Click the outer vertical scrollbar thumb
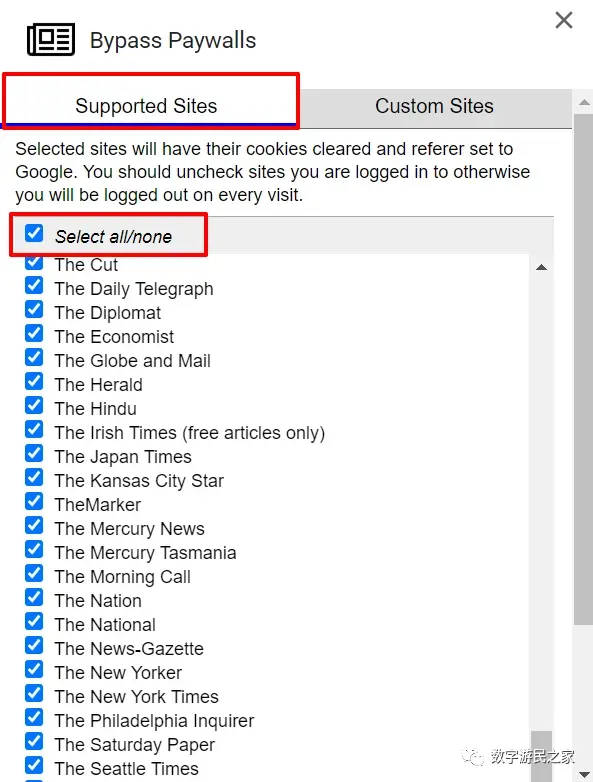This screenshot has width=593, height=782. (x=584, y=369)
